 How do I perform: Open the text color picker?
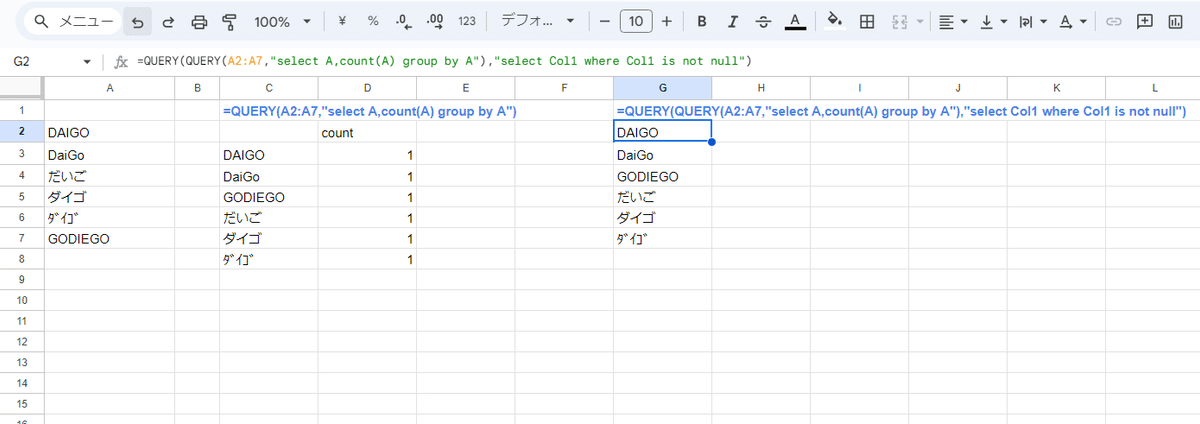795,21
